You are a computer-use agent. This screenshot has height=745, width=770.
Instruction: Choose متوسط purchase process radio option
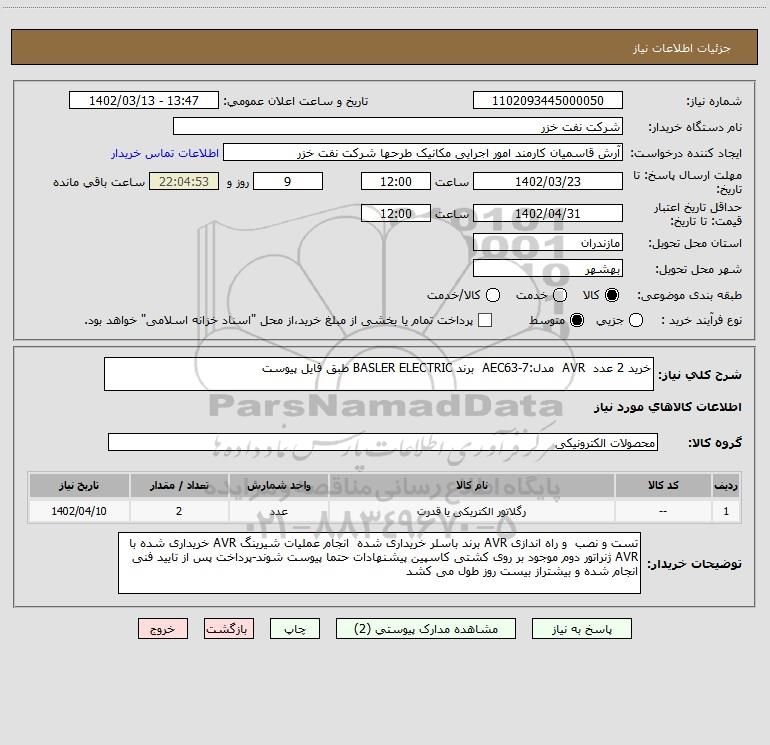[577, 320]
